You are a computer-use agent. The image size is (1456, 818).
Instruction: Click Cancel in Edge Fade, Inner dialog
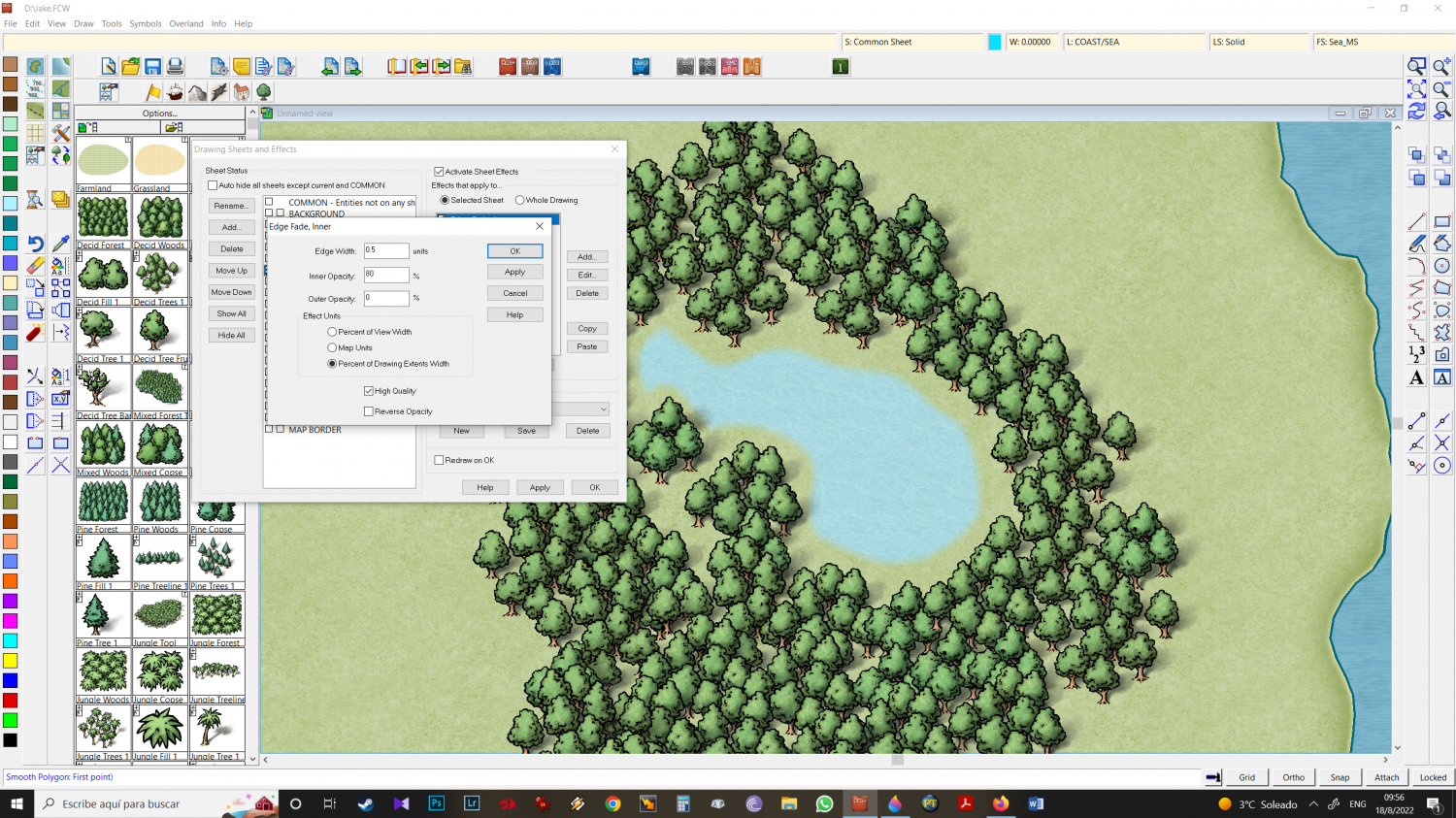[x=515, y=293]
